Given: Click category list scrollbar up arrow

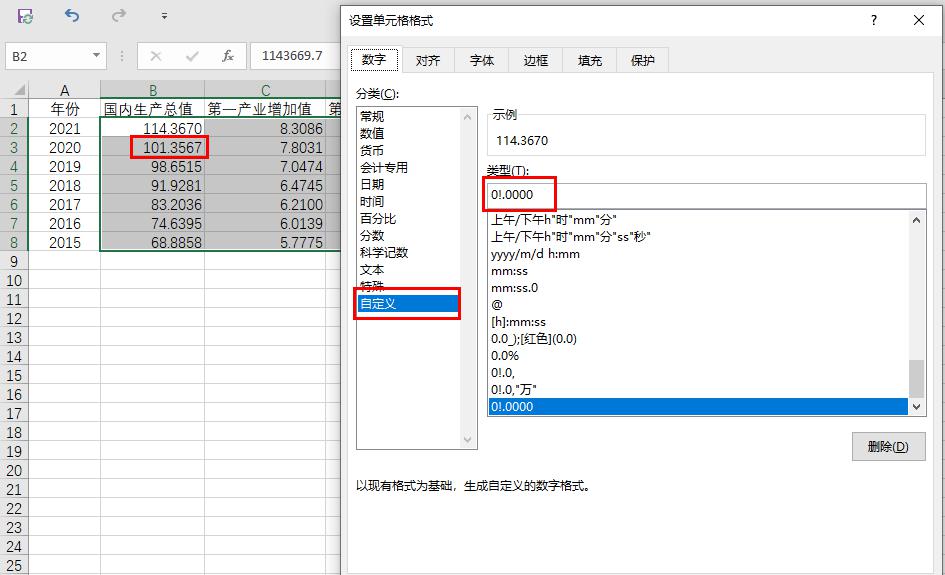Looking at the screenshot, I should [468, 116].
